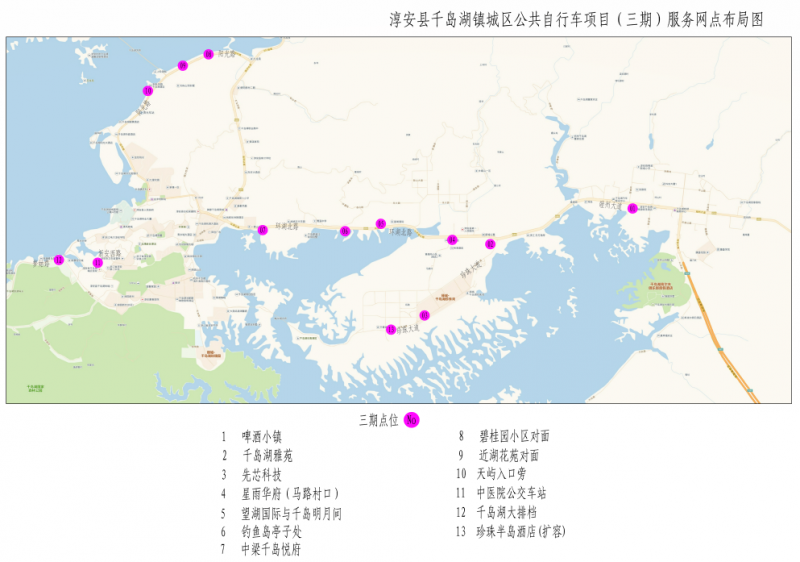The height and width of the screenshot is (562, 800).
Task: Select station marker number 05
Action: click(380, 224)
